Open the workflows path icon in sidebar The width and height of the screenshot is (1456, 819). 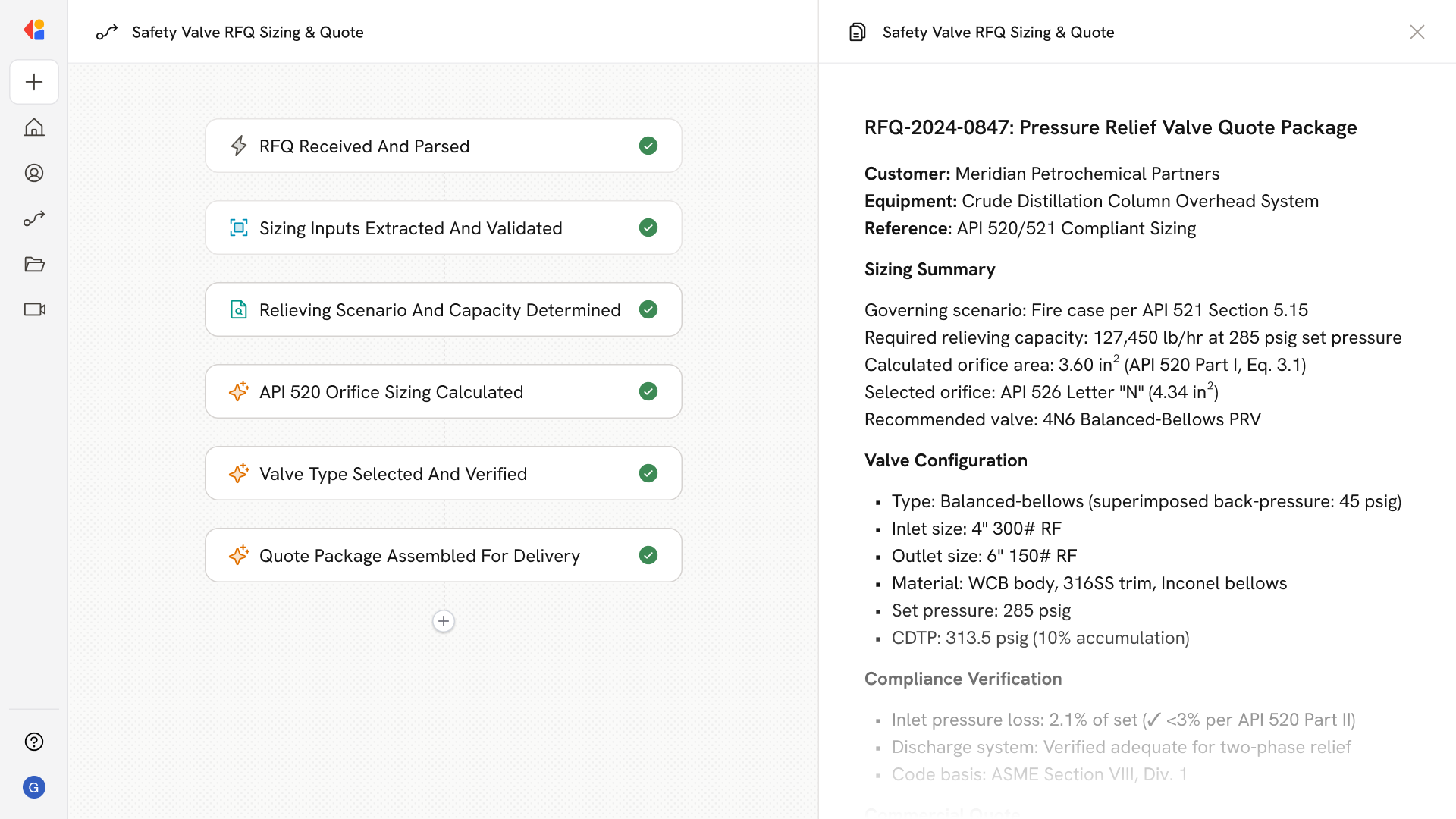click(34, 218)
